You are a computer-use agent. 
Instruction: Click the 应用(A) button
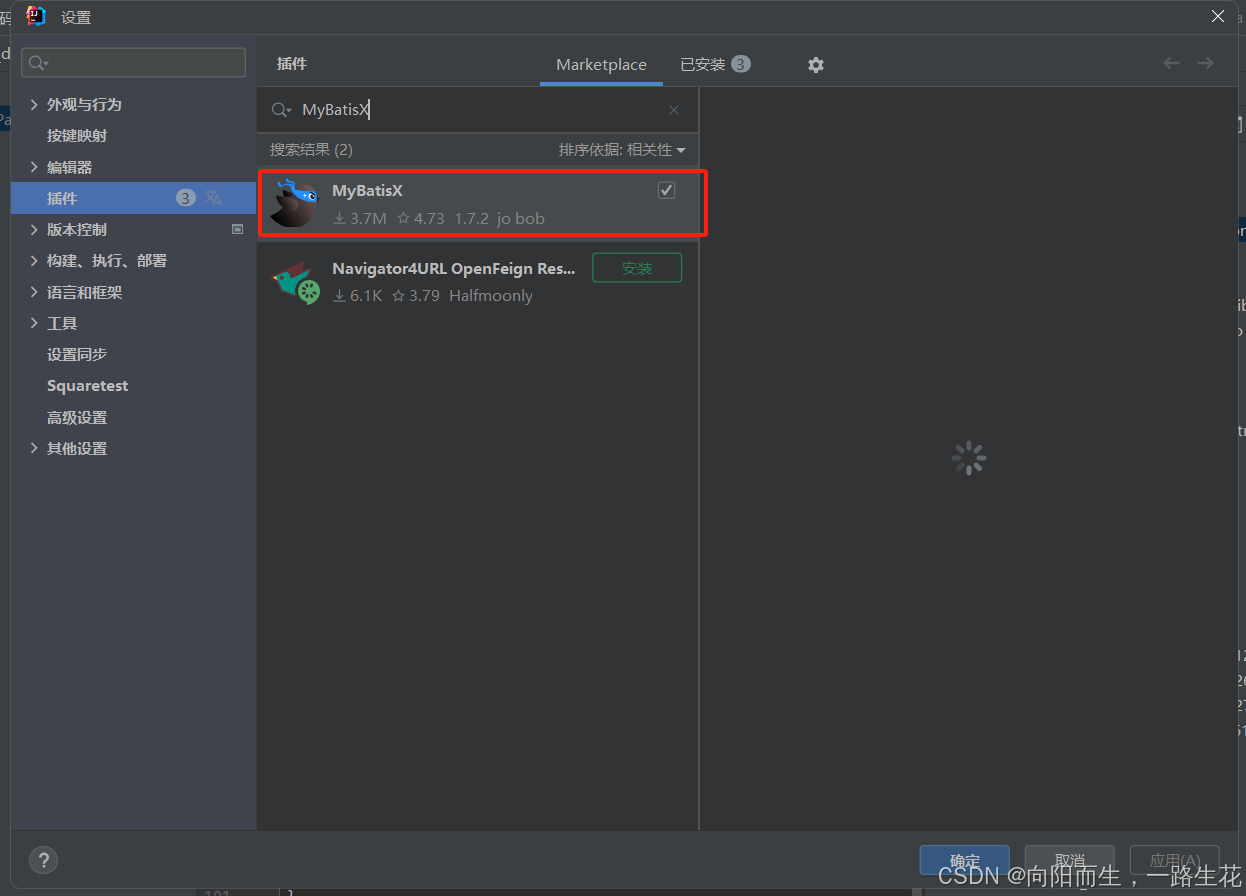click(1175, 861)
